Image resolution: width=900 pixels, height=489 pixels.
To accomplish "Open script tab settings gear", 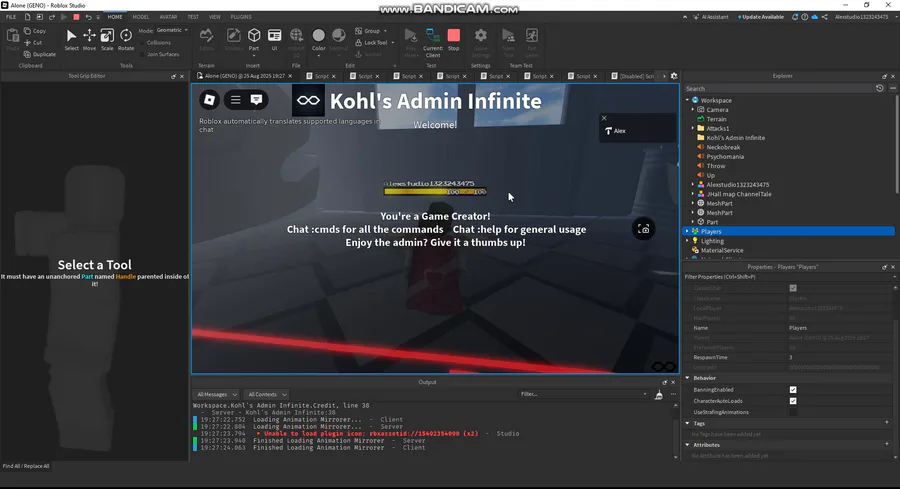I will click(x=674, y=76).
